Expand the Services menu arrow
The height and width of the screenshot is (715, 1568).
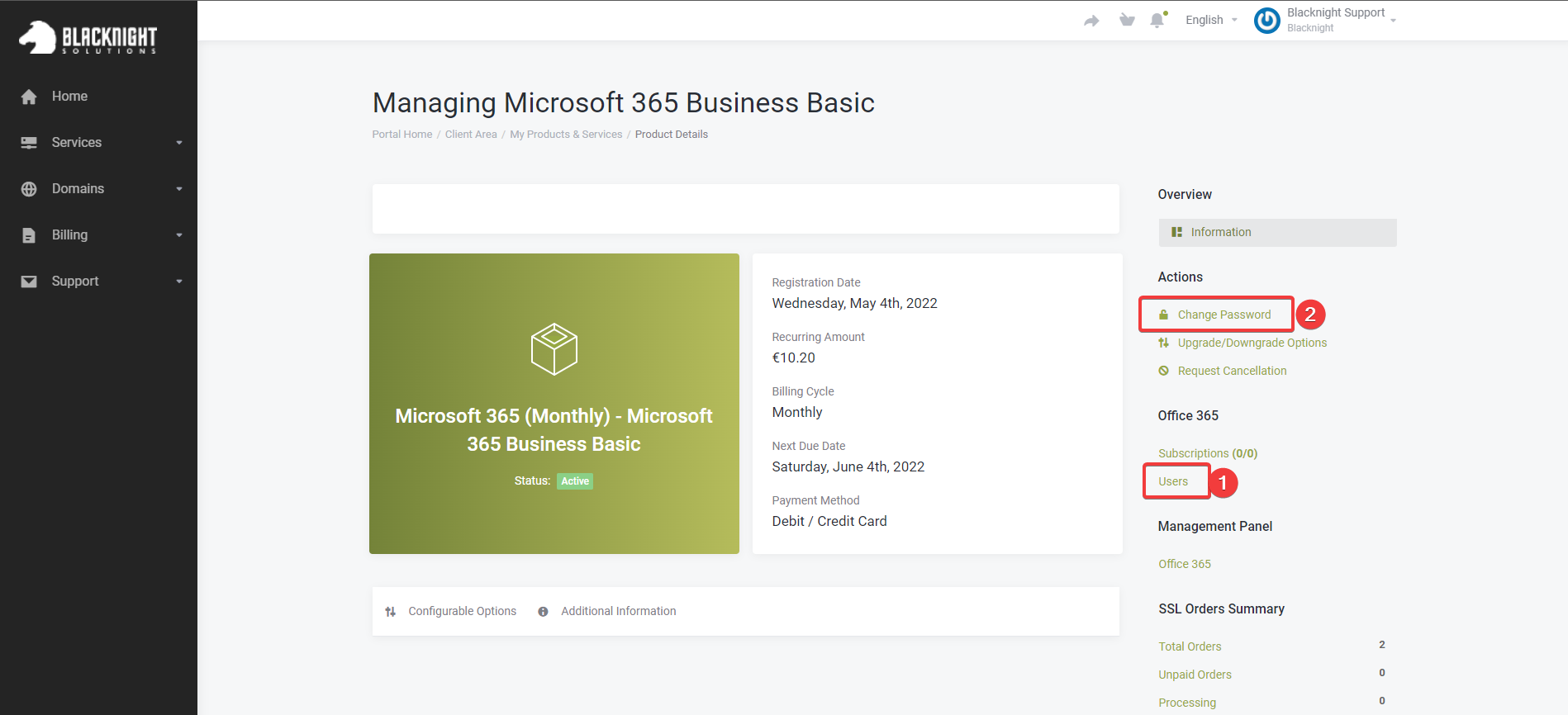click(x=179, y=143)
